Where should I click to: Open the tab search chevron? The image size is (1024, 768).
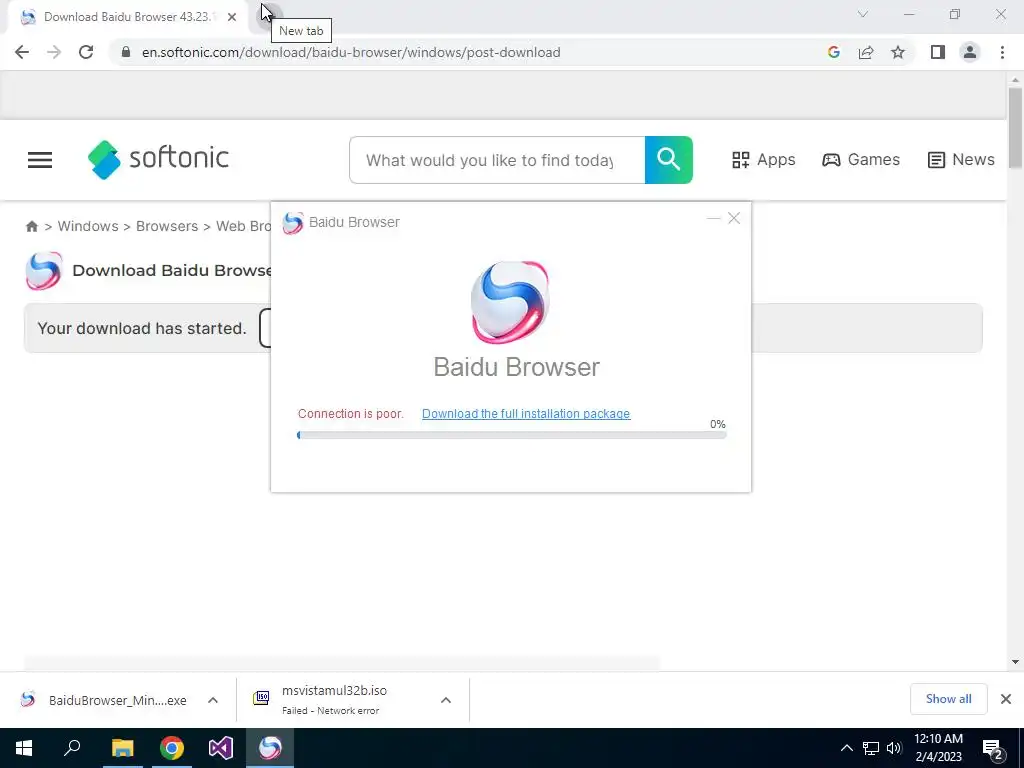(x=863, y=14)
